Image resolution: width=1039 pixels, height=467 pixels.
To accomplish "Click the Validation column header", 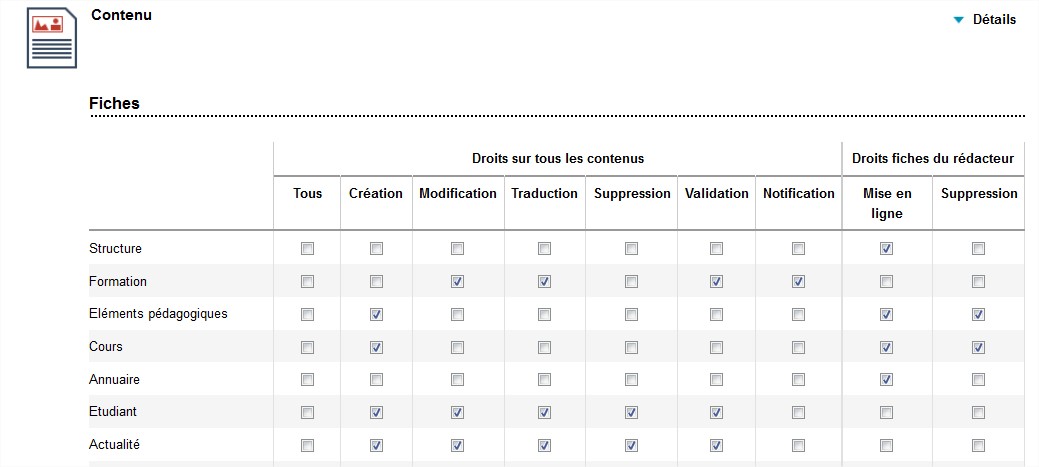I will coord(716,193).
